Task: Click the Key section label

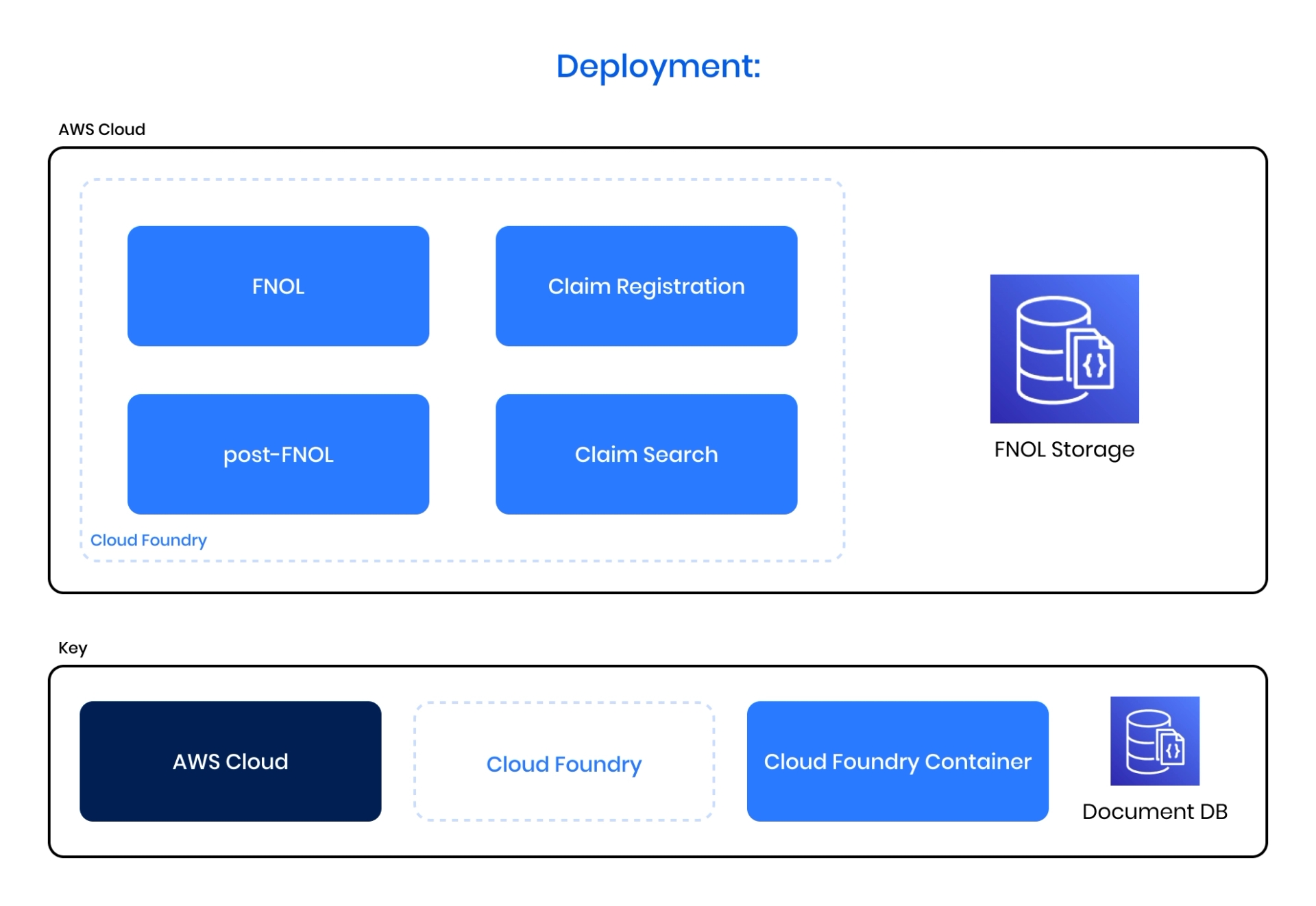Action: [73, 648]
